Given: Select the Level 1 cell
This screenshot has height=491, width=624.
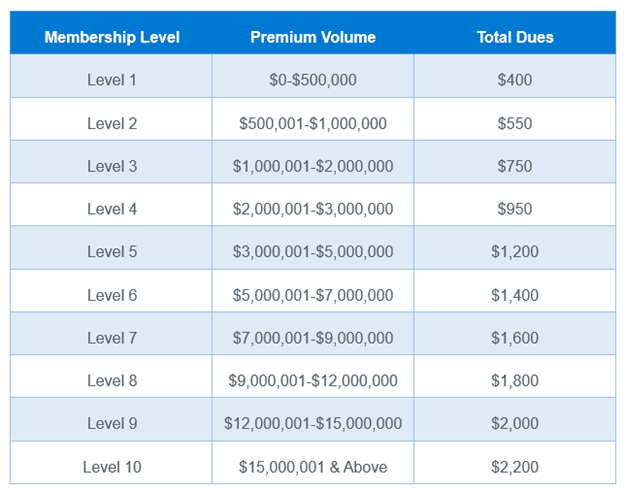Looking at the screenshot, I should 111,80.
